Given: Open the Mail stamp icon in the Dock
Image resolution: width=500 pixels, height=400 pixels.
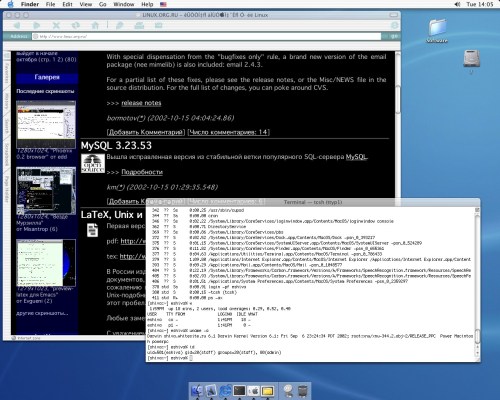Looking at the screenshot, I should tap(211, 391).
